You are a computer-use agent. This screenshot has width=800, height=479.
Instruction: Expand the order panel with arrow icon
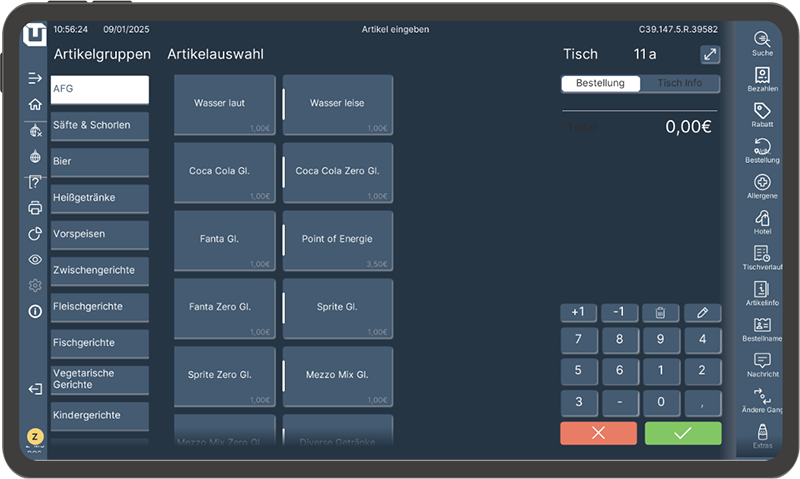pyautogui.click(x=709, y=55)
